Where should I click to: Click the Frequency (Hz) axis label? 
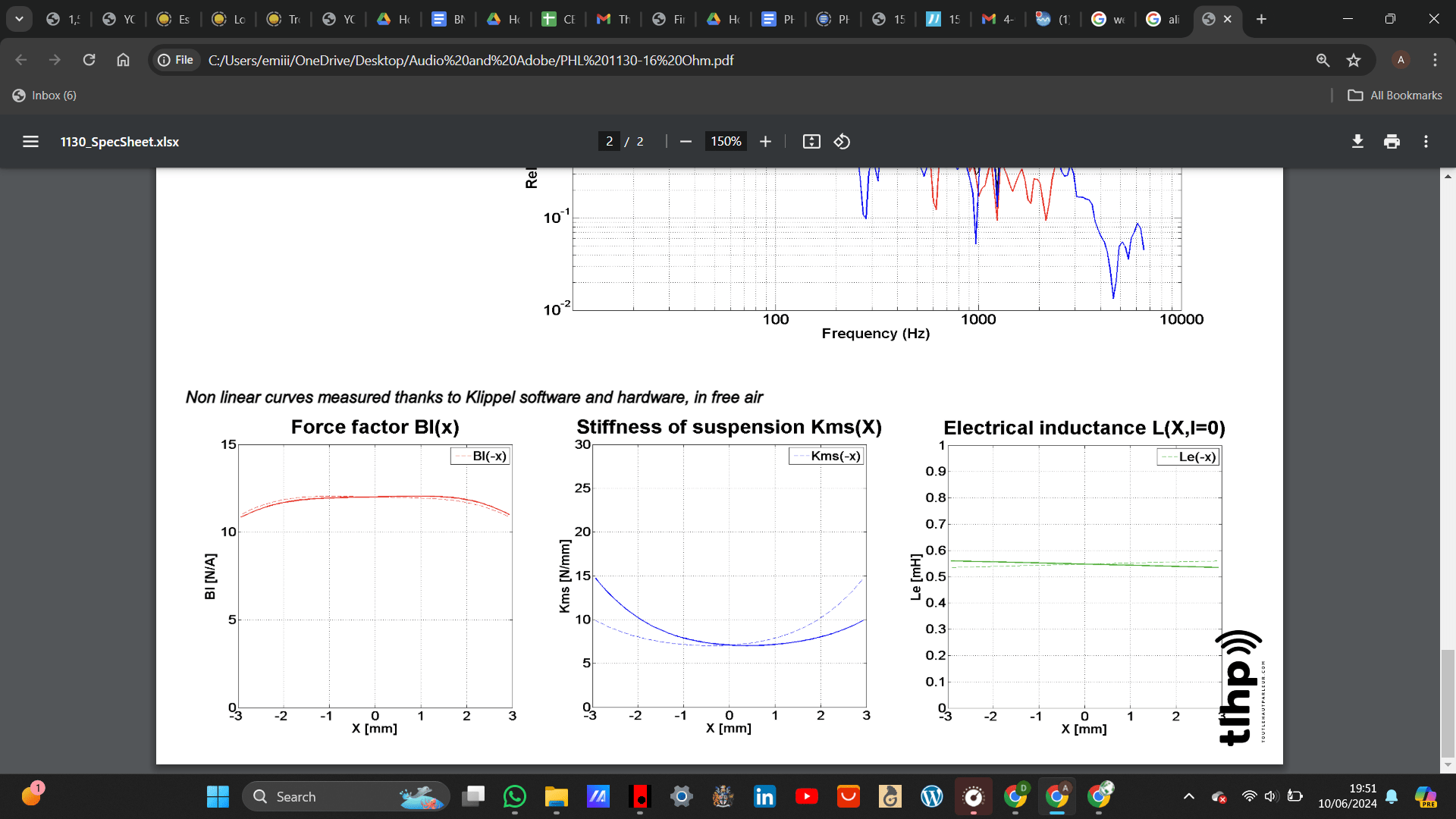click(876, 334)
